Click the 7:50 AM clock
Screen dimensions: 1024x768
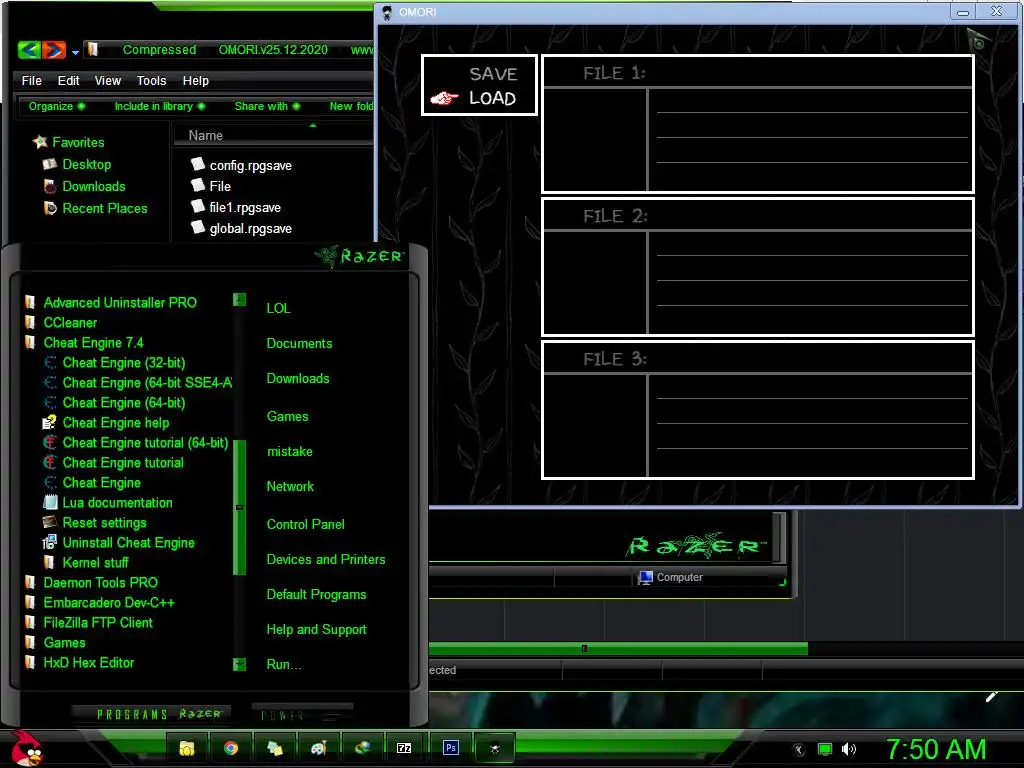coord(936,749)
